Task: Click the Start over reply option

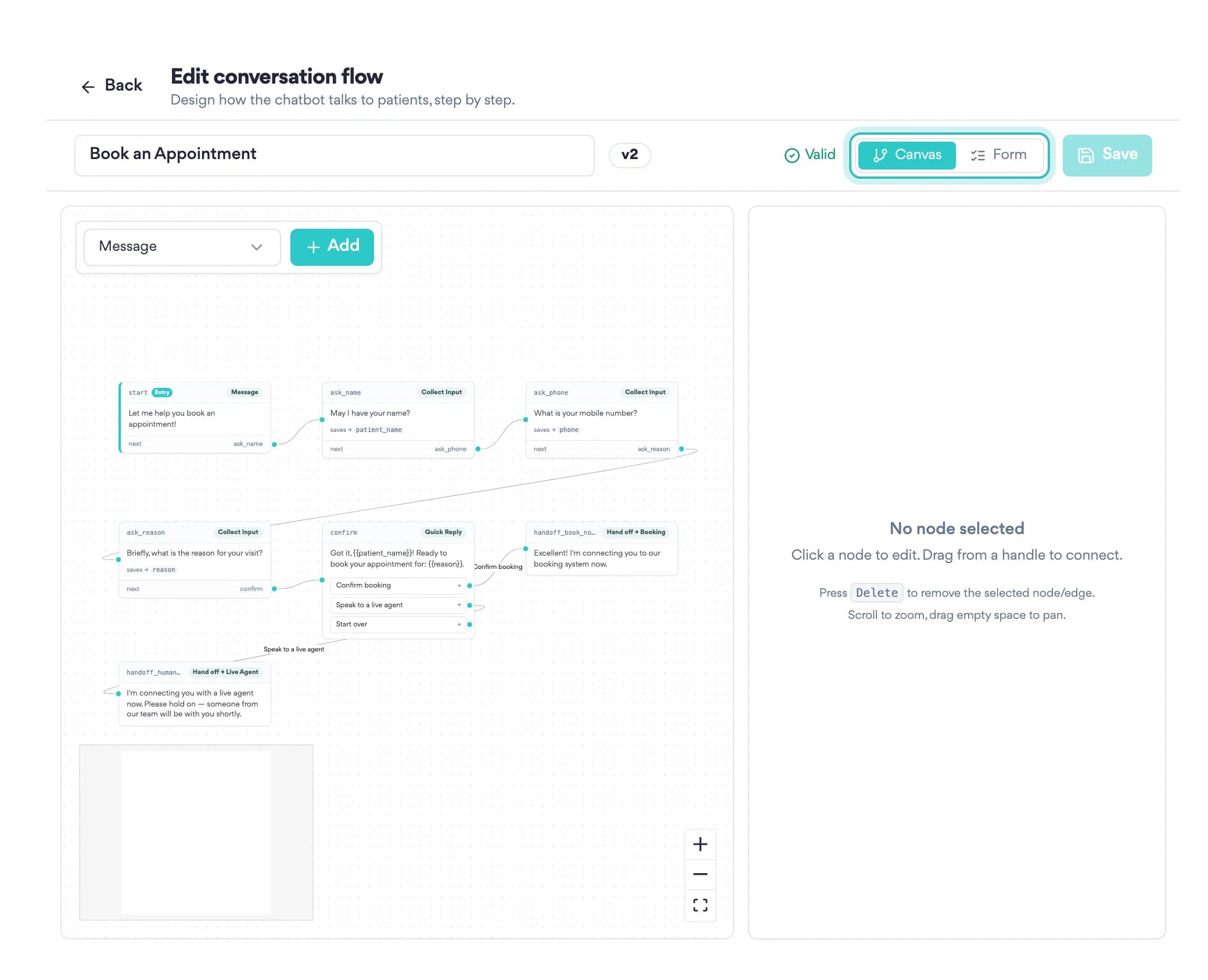Action: click(x=398, y=624)
